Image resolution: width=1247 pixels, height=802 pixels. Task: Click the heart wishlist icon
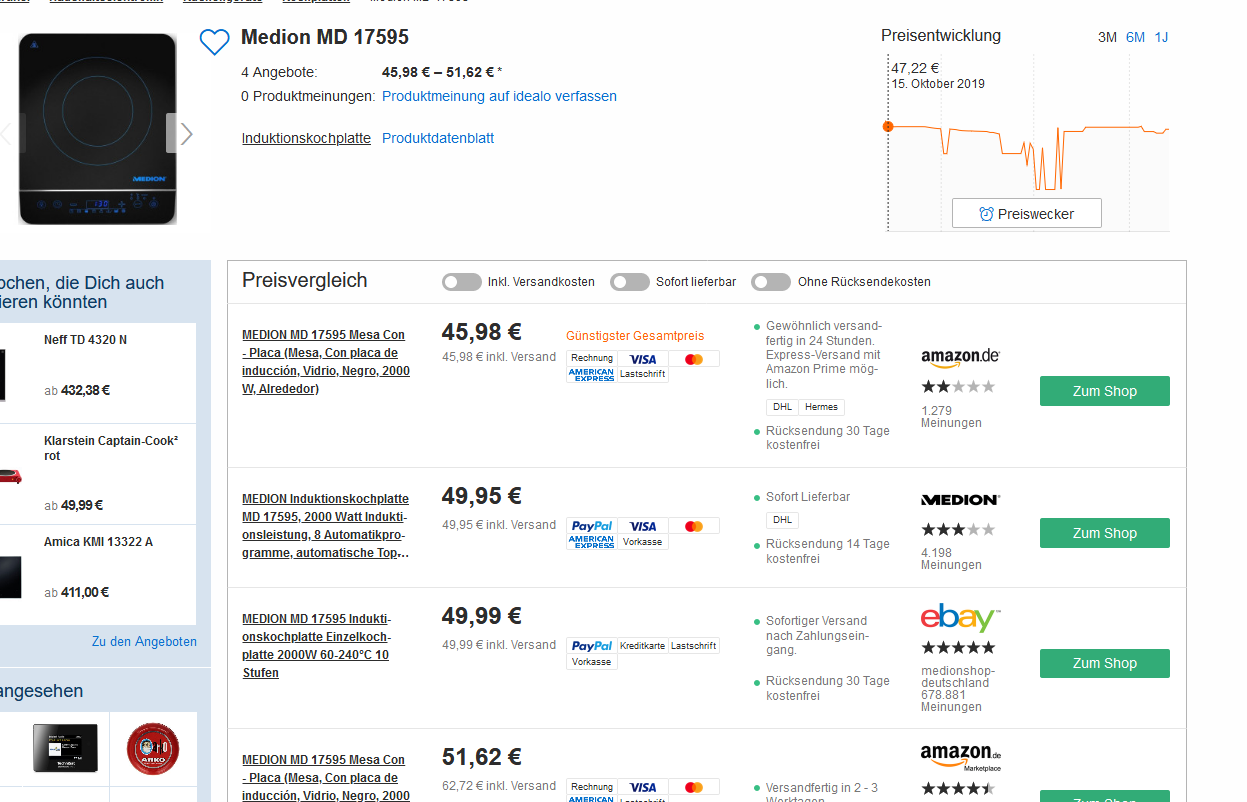coord(214,42)
